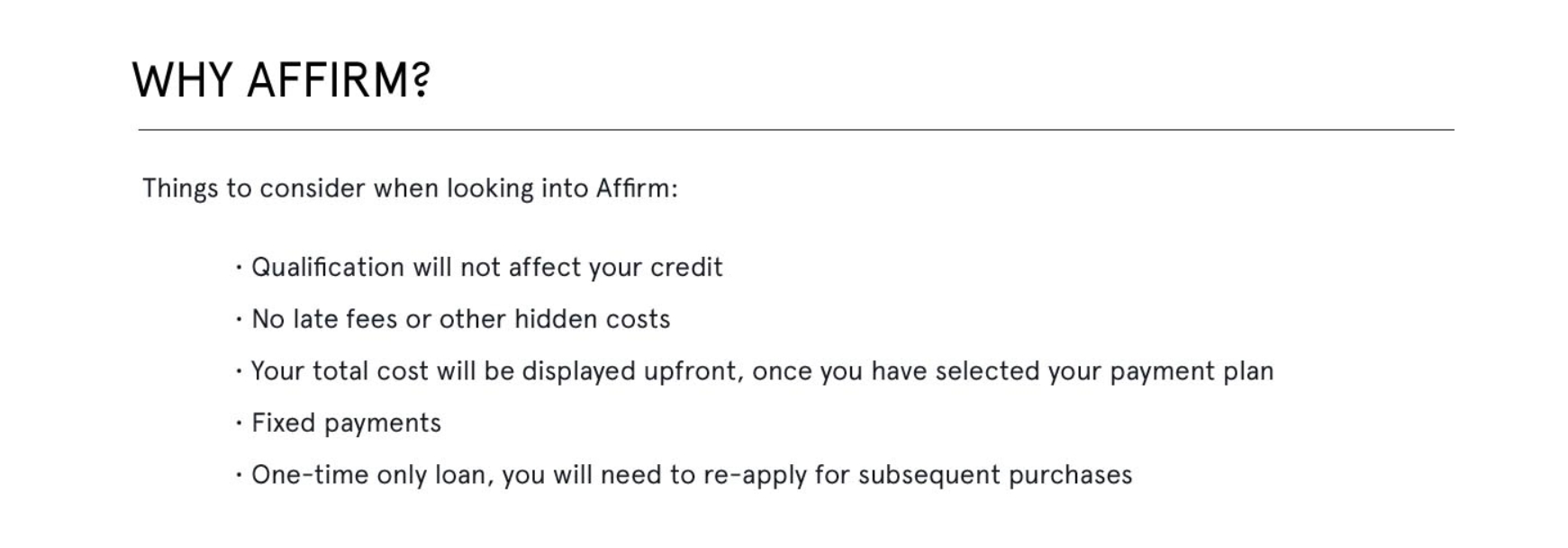1568x548 pixels.
Task: Click the bullet dot before "Fixed payments"
Action: [239, 423]
